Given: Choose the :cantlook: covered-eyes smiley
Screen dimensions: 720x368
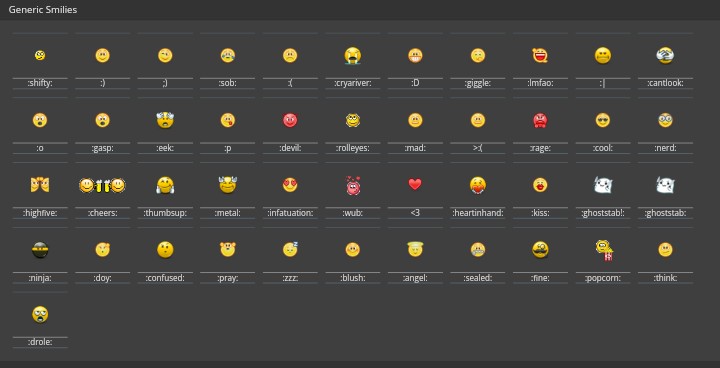Looking at the screenshot, I should (x=665, y=56).
